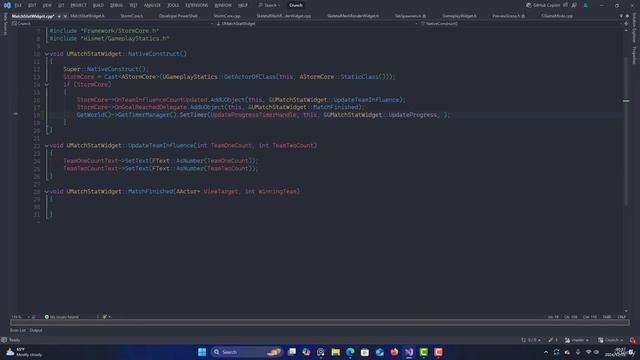Open the Edit menu
This screenshot has height=360, width=640.
click(32, 5)
